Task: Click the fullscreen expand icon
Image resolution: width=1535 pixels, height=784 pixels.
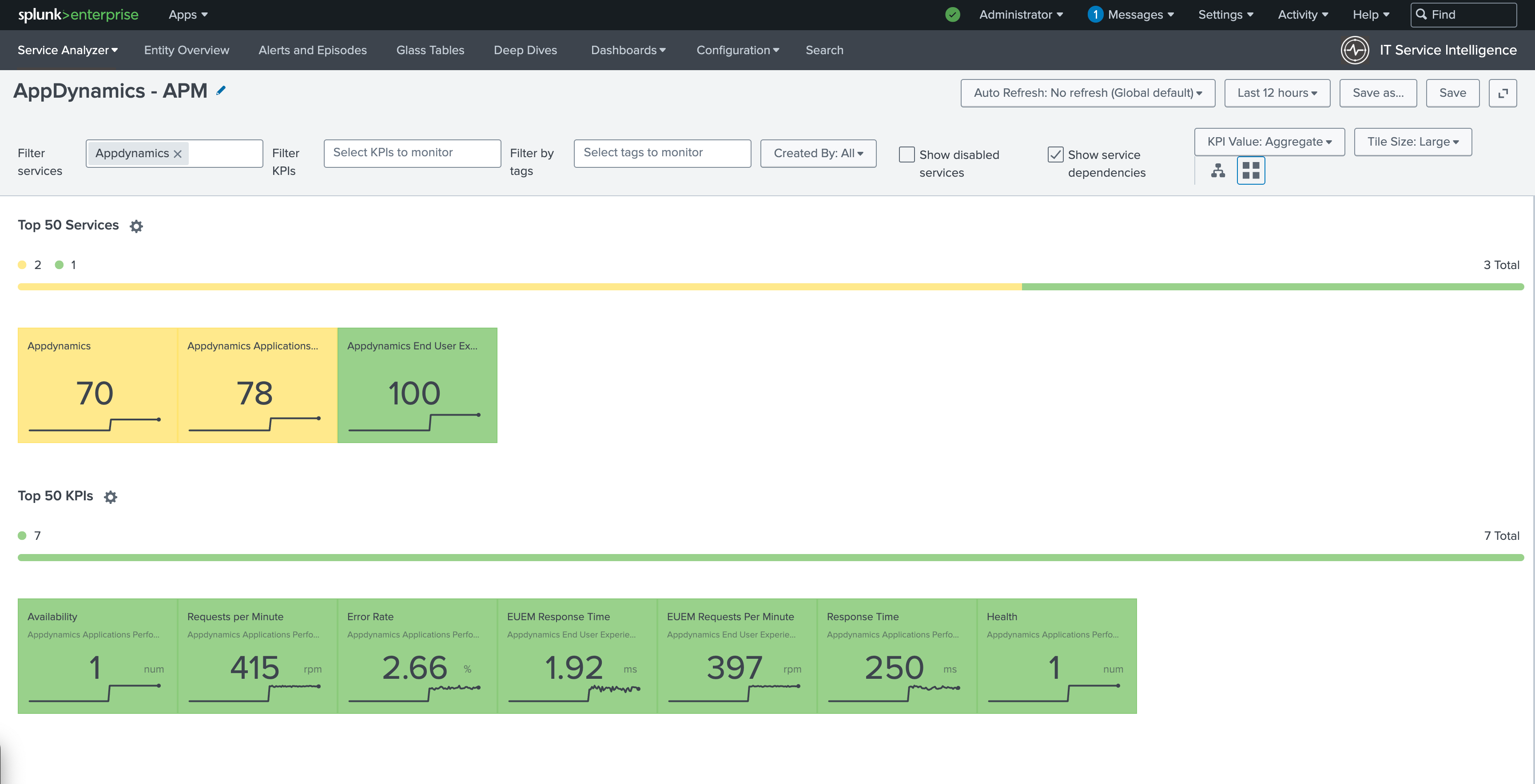Action: [1503, 93]
